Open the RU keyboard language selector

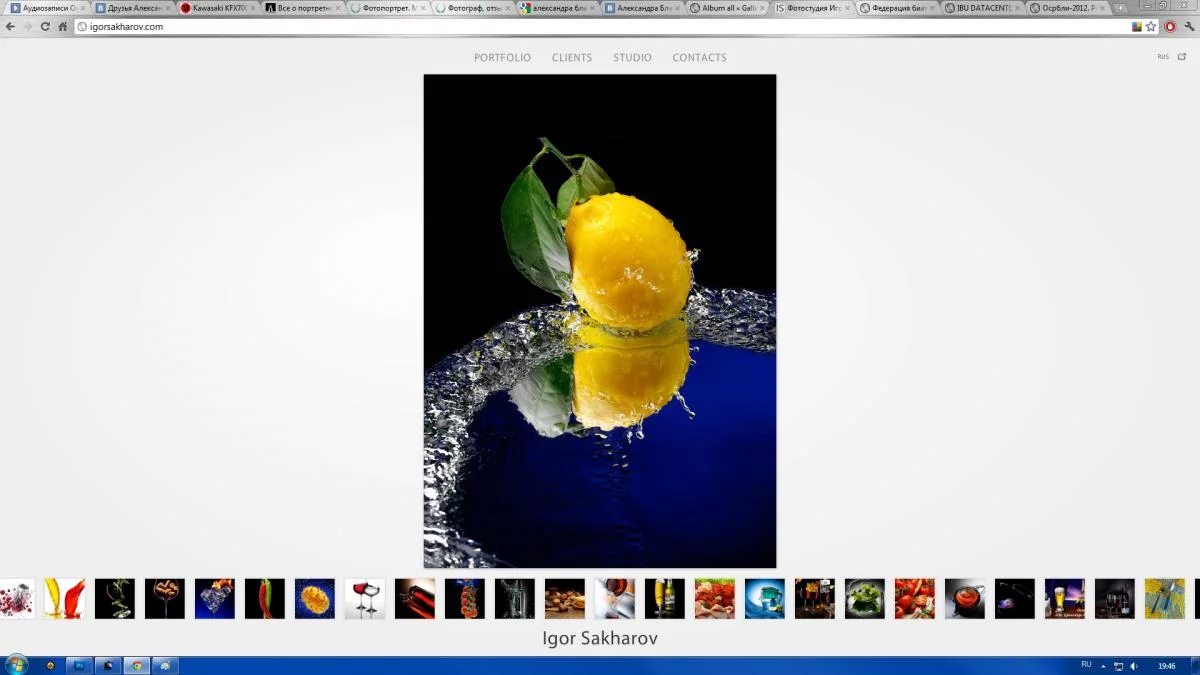tap(1086, 665)
